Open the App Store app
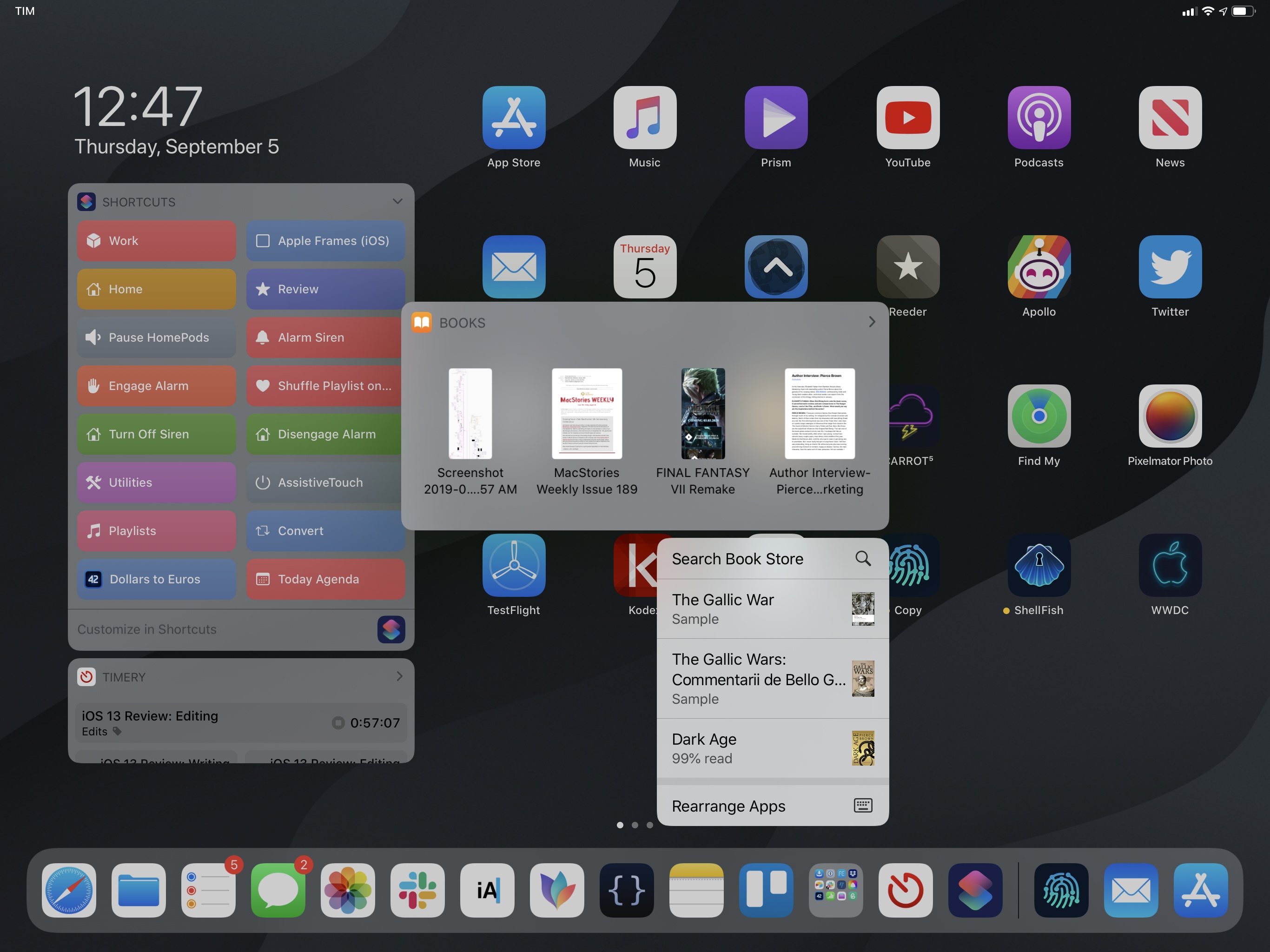 tap(514, 117)
